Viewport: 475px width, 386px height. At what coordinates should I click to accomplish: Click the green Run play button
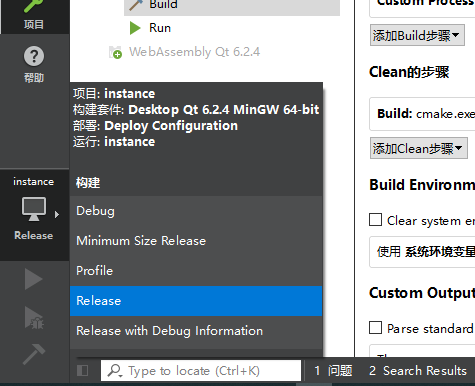(x=34, y=279)
